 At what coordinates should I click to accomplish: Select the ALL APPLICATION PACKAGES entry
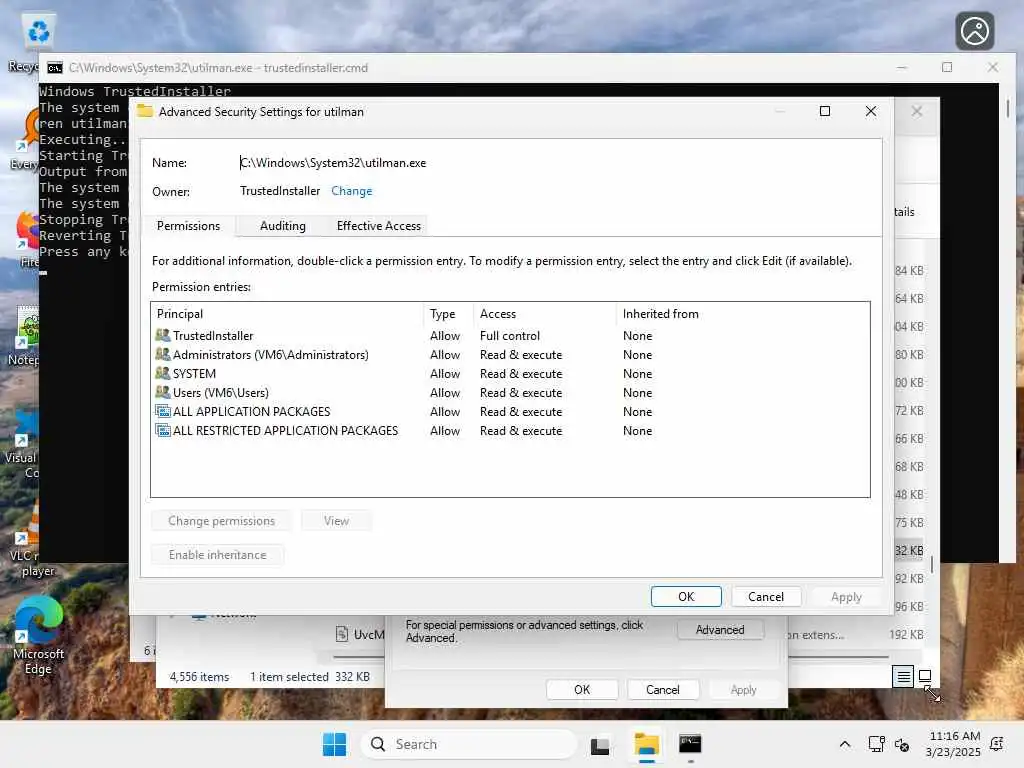tap(509, 411)
